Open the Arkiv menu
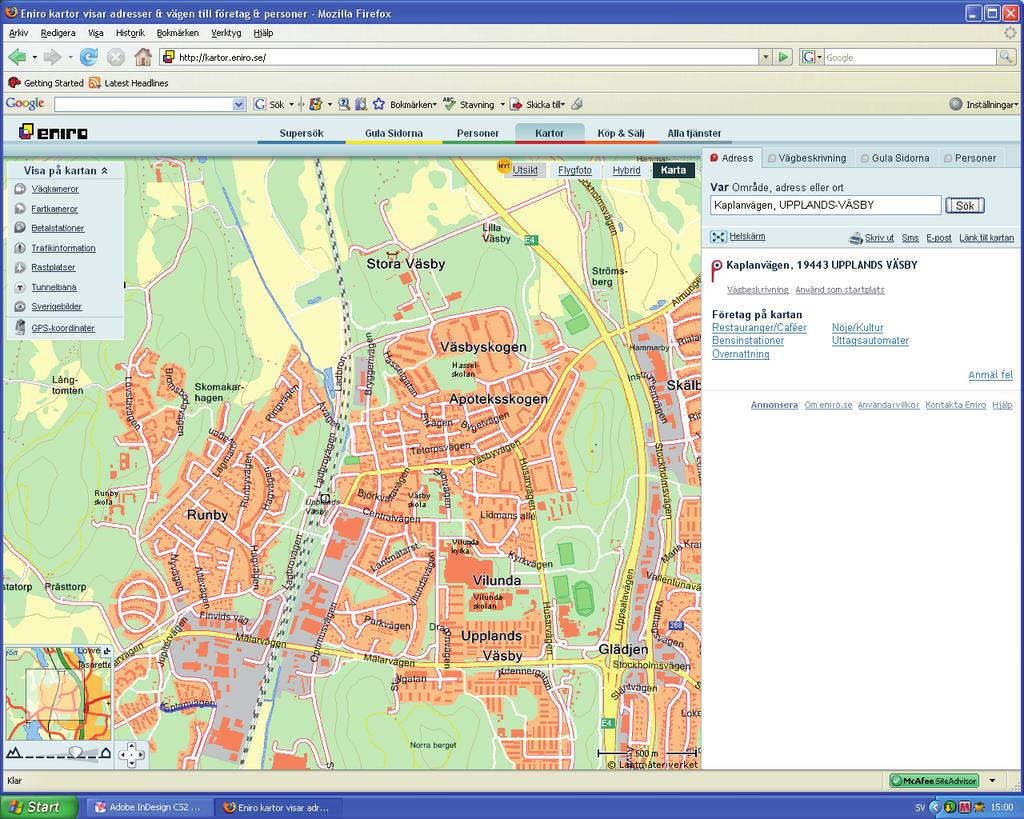 (18, 33)
